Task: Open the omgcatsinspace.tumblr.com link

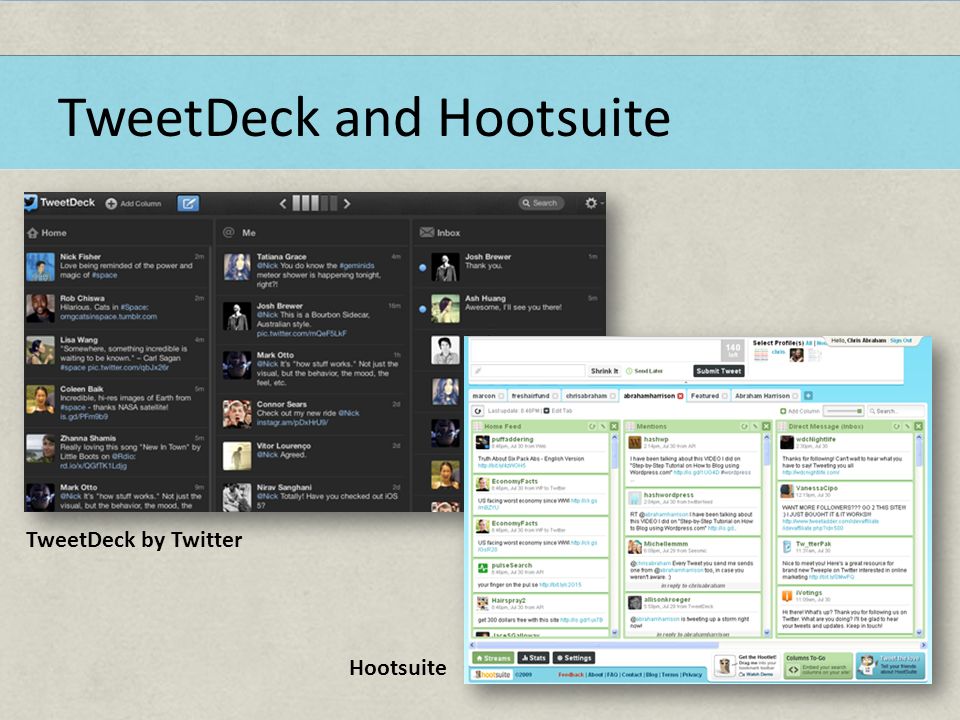Action: click(108, 317)
